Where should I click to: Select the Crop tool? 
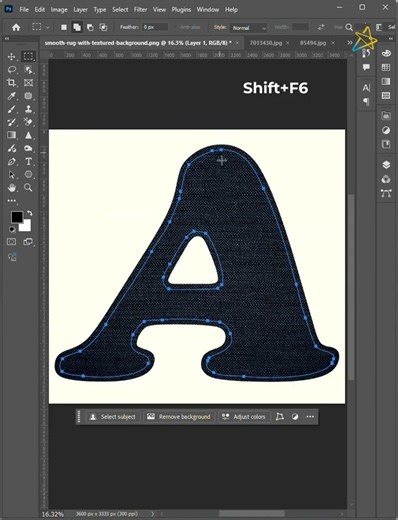pos(12,83)
